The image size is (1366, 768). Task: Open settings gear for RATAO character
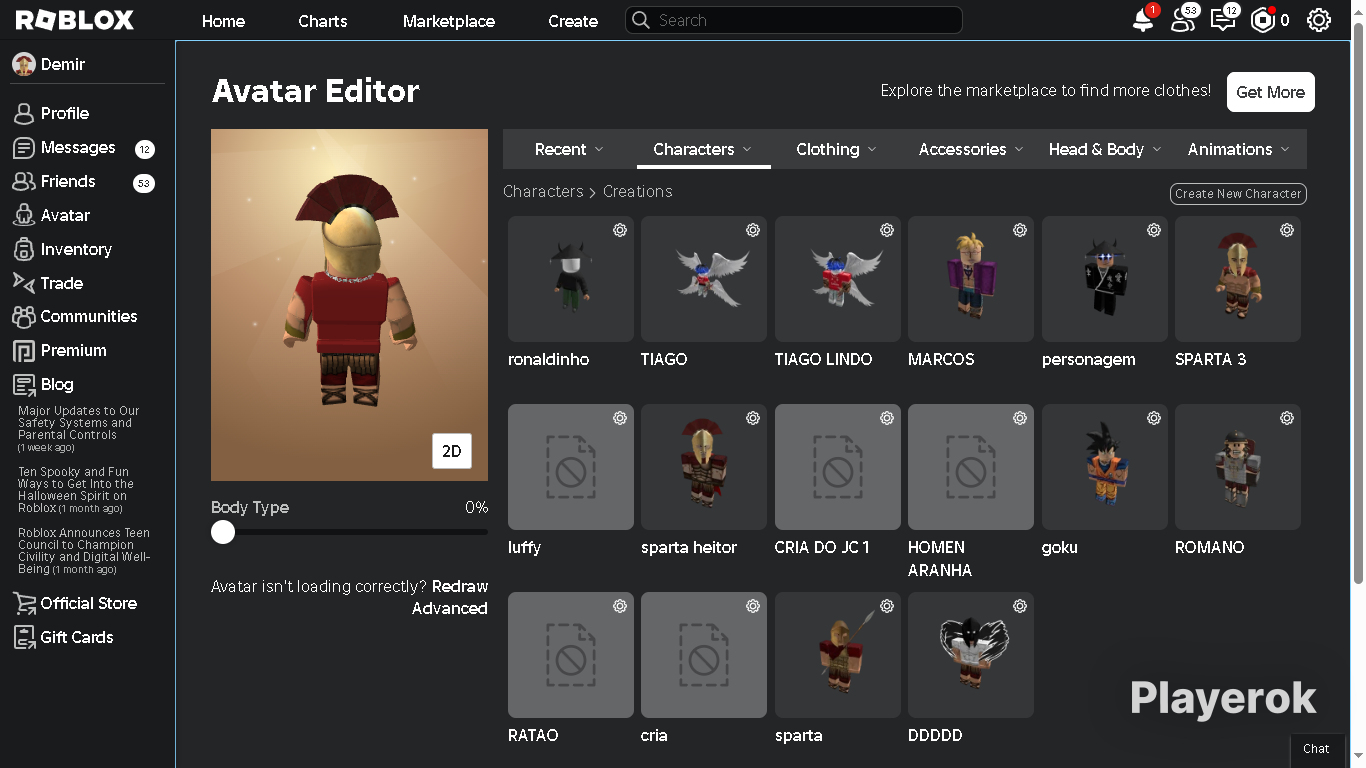[x=620, y=606]
